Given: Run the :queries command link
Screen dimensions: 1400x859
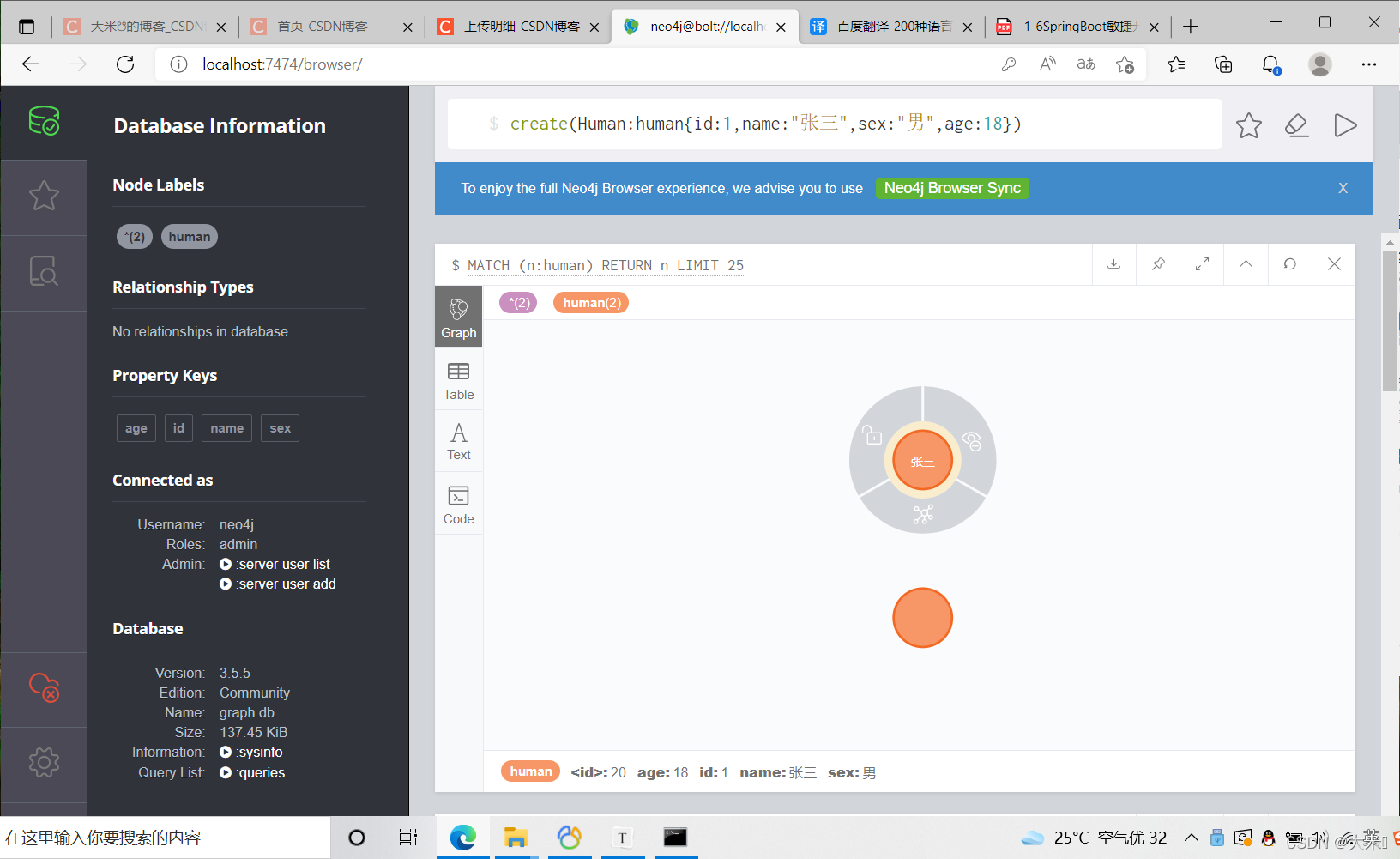Looking at the screenshot, I should 252,772.
